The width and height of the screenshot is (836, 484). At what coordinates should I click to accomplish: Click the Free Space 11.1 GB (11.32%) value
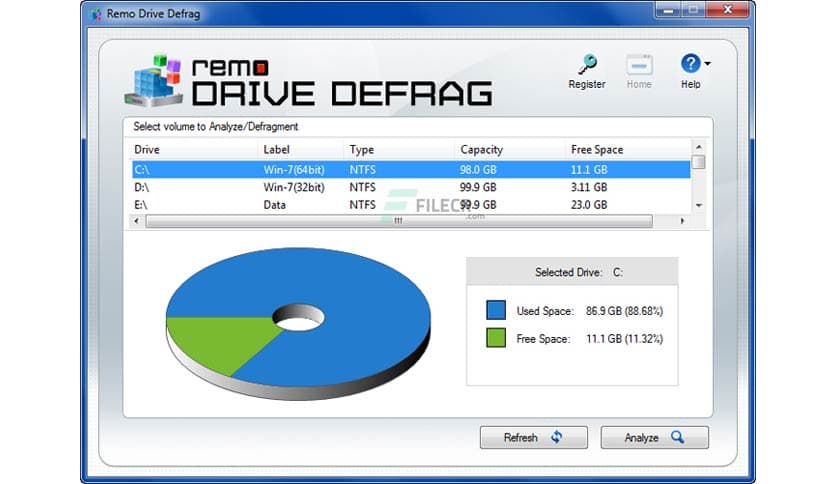pyautogui.click(x=624, y=338)
